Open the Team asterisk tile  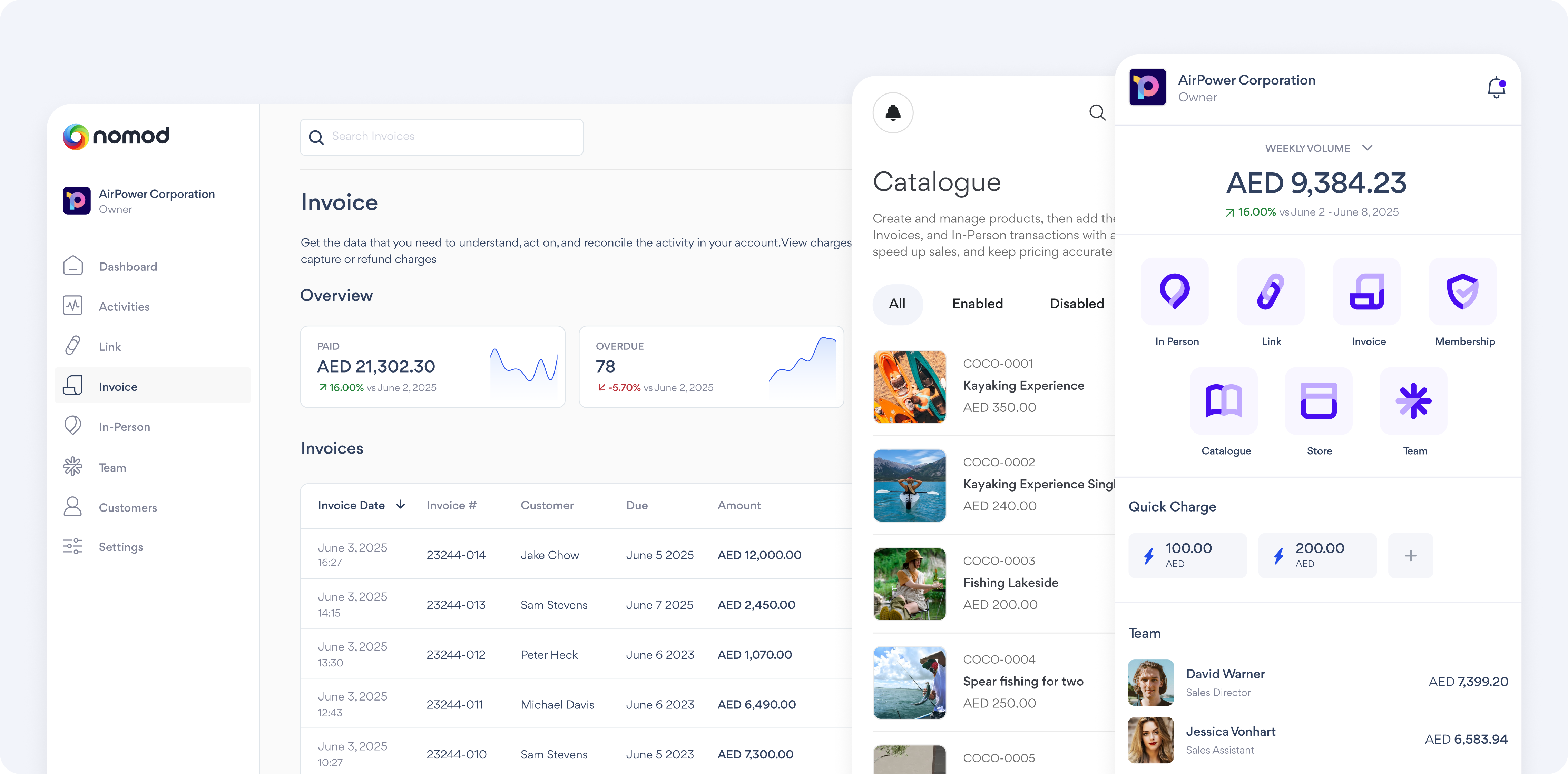1413,401
